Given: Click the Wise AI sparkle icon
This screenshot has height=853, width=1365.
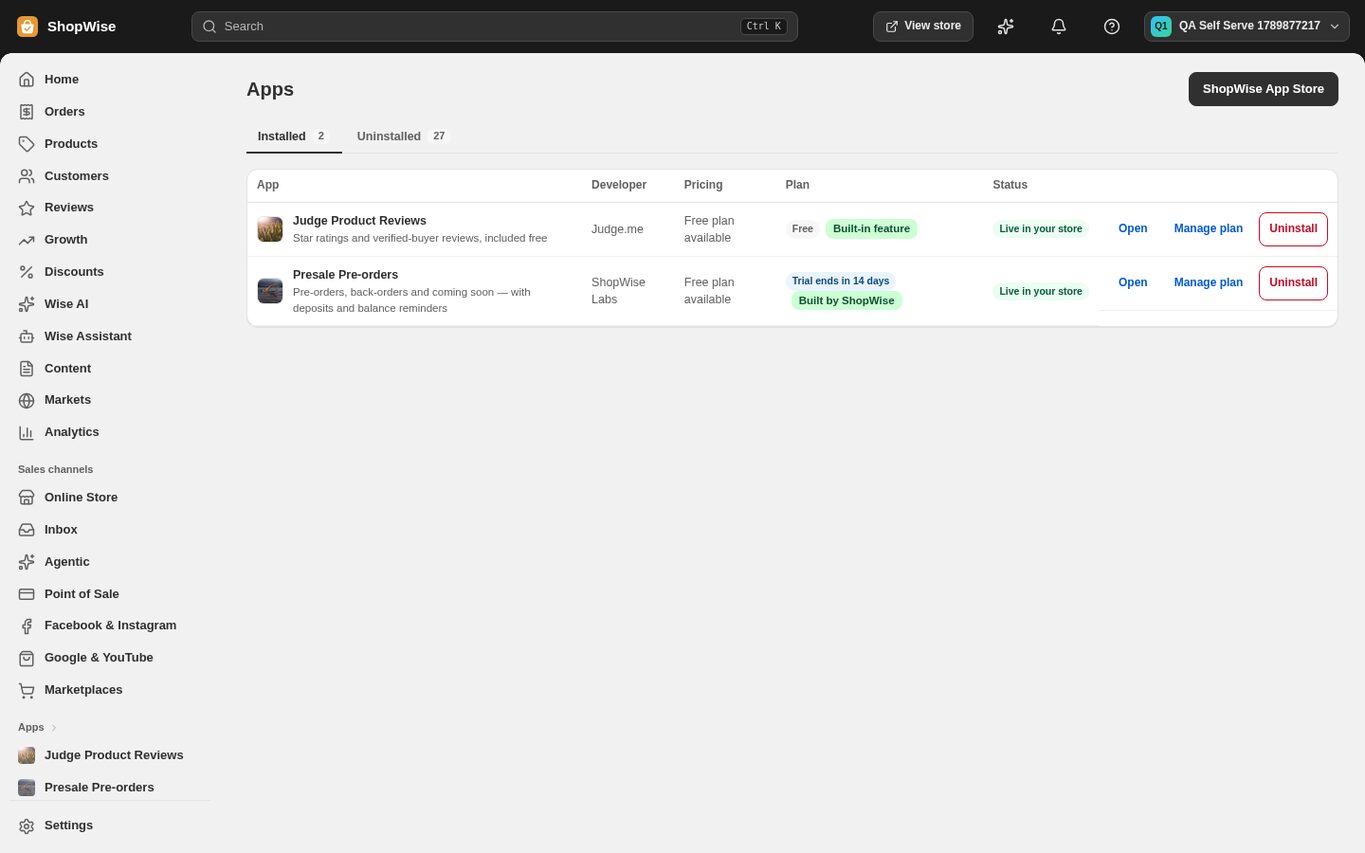Looking at the screenshot, I should pyautogui.click(x=27, y=304).
